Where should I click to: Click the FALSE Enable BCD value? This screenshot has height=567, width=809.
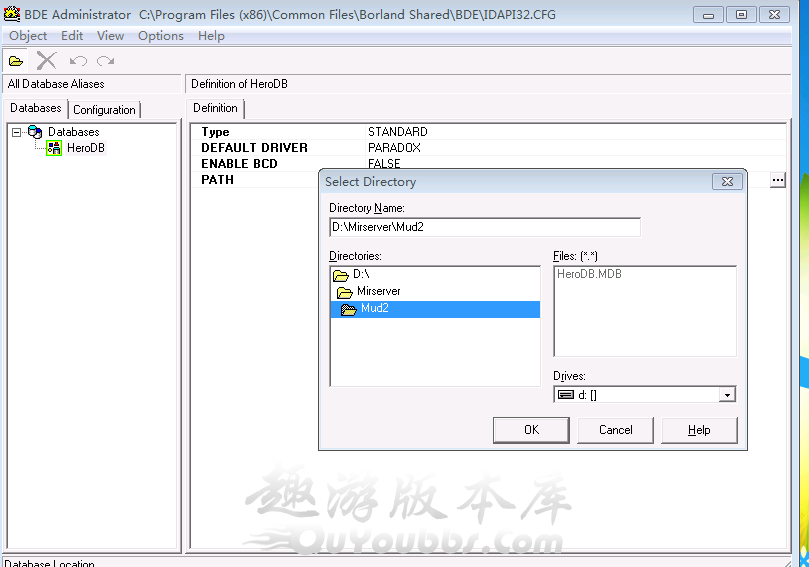[384, 163]
